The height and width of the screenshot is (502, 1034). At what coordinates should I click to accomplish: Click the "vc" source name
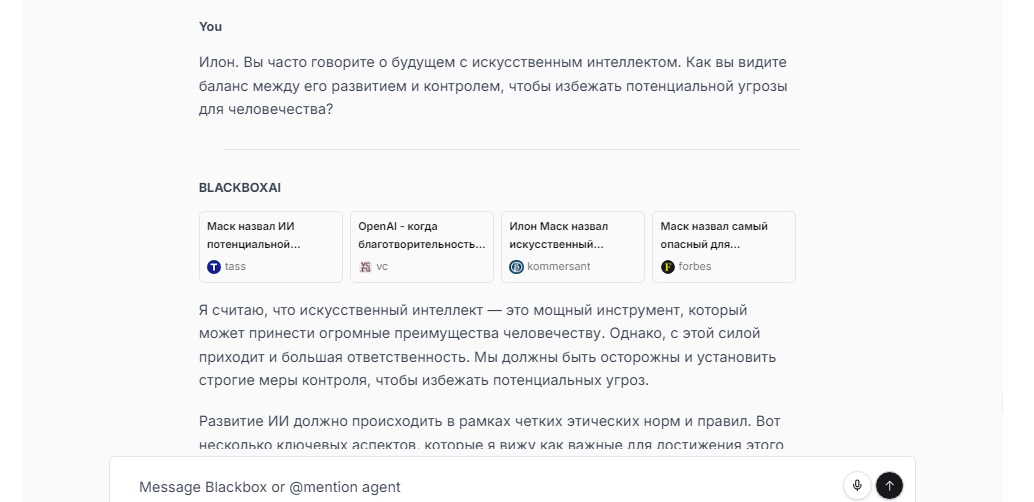point(382,267)
